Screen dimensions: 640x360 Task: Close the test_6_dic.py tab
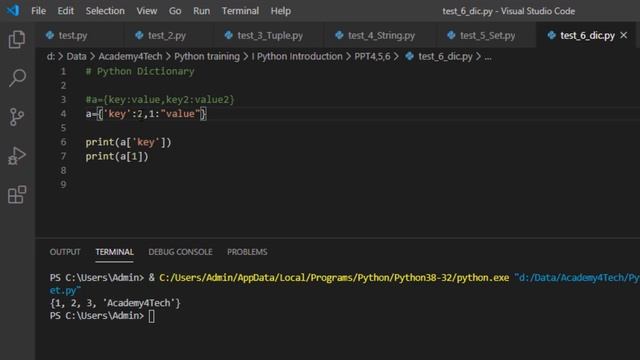pos(624,36)
